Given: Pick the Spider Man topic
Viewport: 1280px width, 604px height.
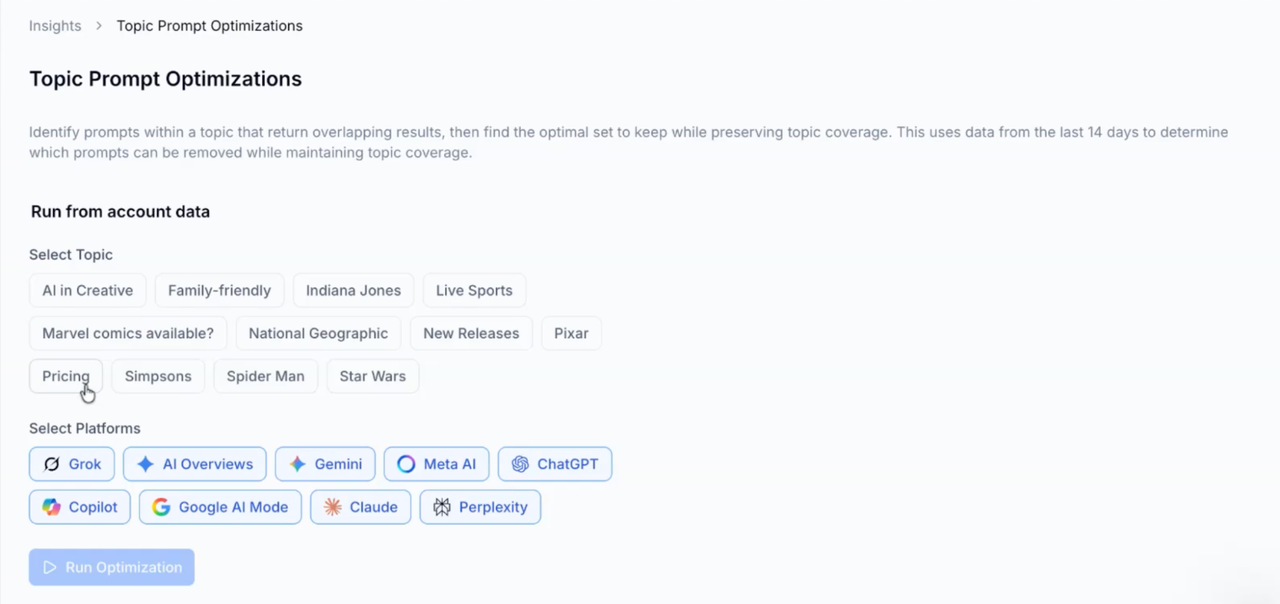Looking at the screenshot, I should pyautogui.click(x=266, y=376).
